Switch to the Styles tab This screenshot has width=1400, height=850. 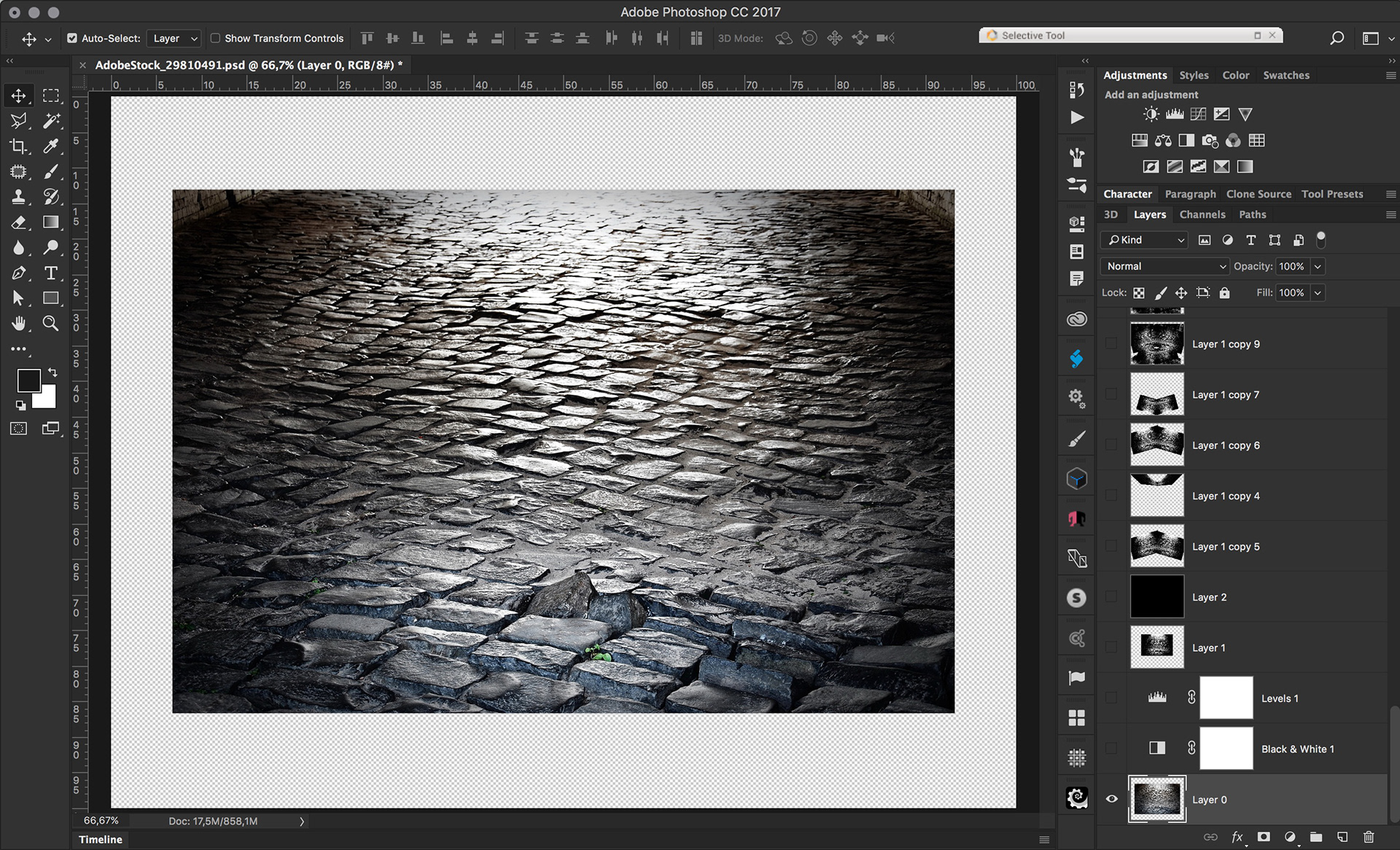click(1194, 75)
